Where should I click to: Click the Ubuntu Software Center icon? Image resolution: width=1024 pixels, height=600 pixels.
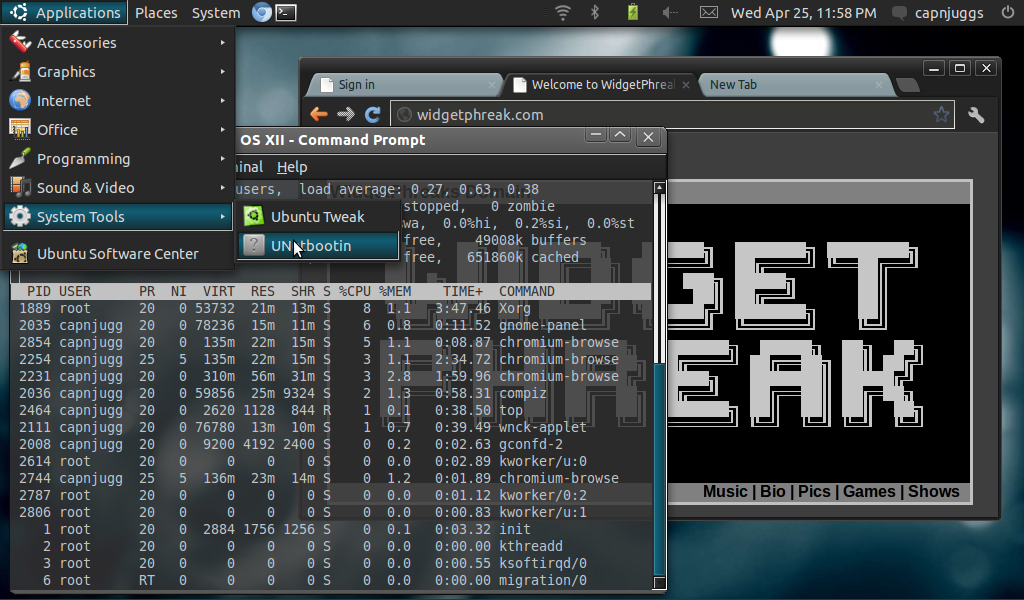click(20, 253)
